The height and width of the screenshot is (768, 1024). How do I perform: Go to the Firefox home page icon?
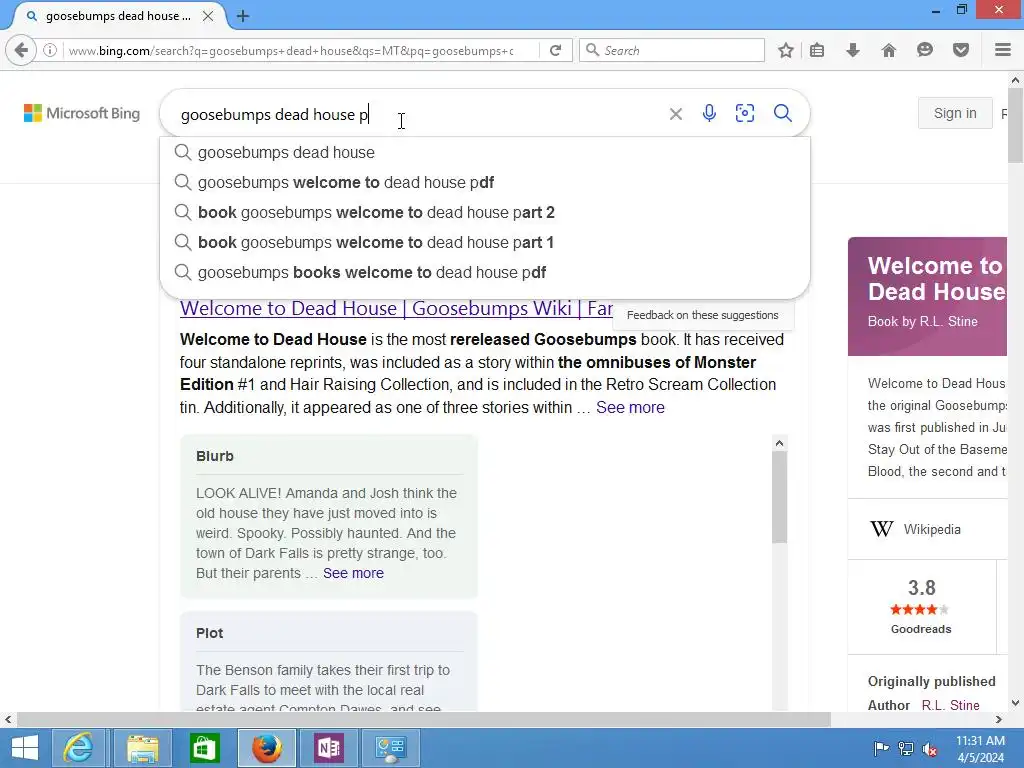point(889,50)
